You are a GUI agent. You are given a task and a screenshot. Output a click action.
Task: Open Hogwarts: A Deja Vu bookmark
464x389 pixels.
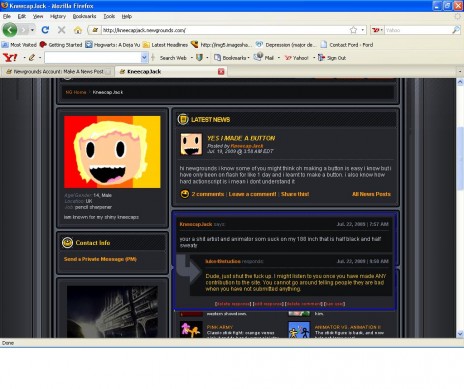click(113, 45)
